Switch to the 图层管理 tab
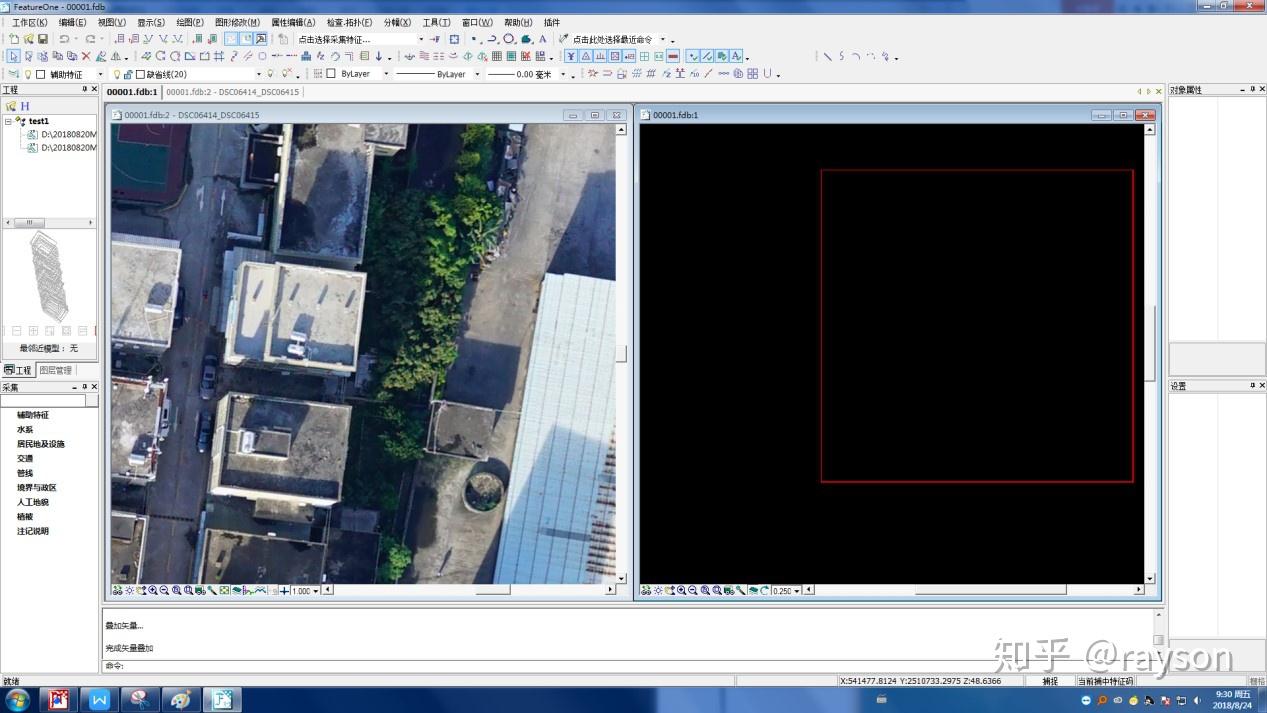Viewport: 1267px width, 713px height. tap(56, 370)
